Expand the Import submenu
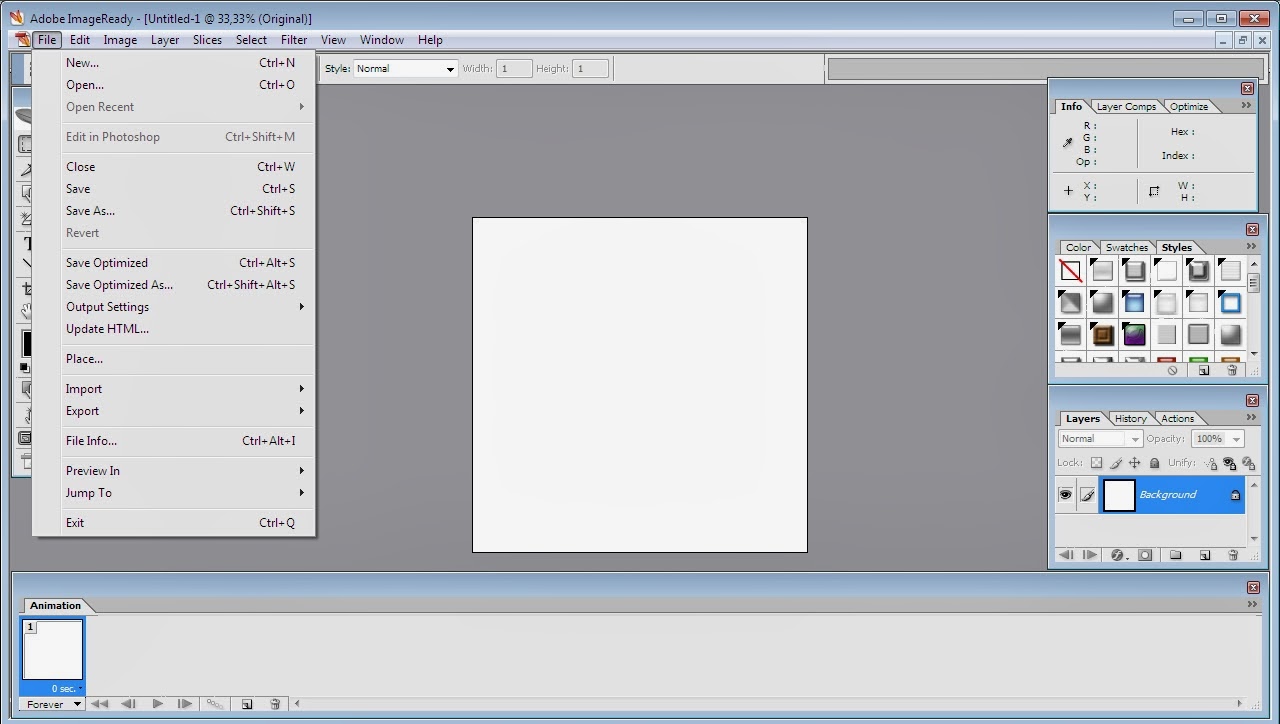 point(84,389)
